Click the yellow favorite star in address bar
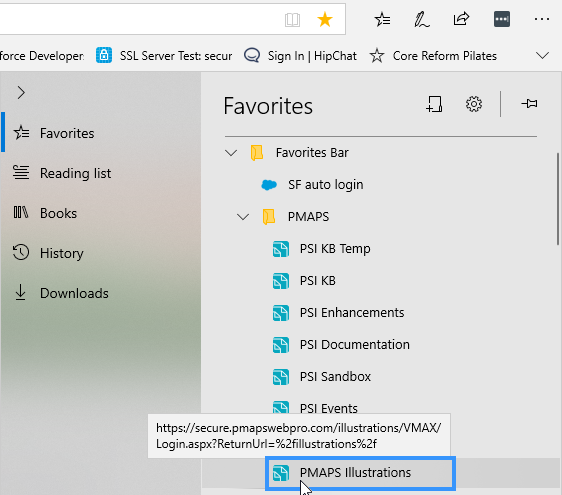Screen dimensions: 562x495 (325, 19)
